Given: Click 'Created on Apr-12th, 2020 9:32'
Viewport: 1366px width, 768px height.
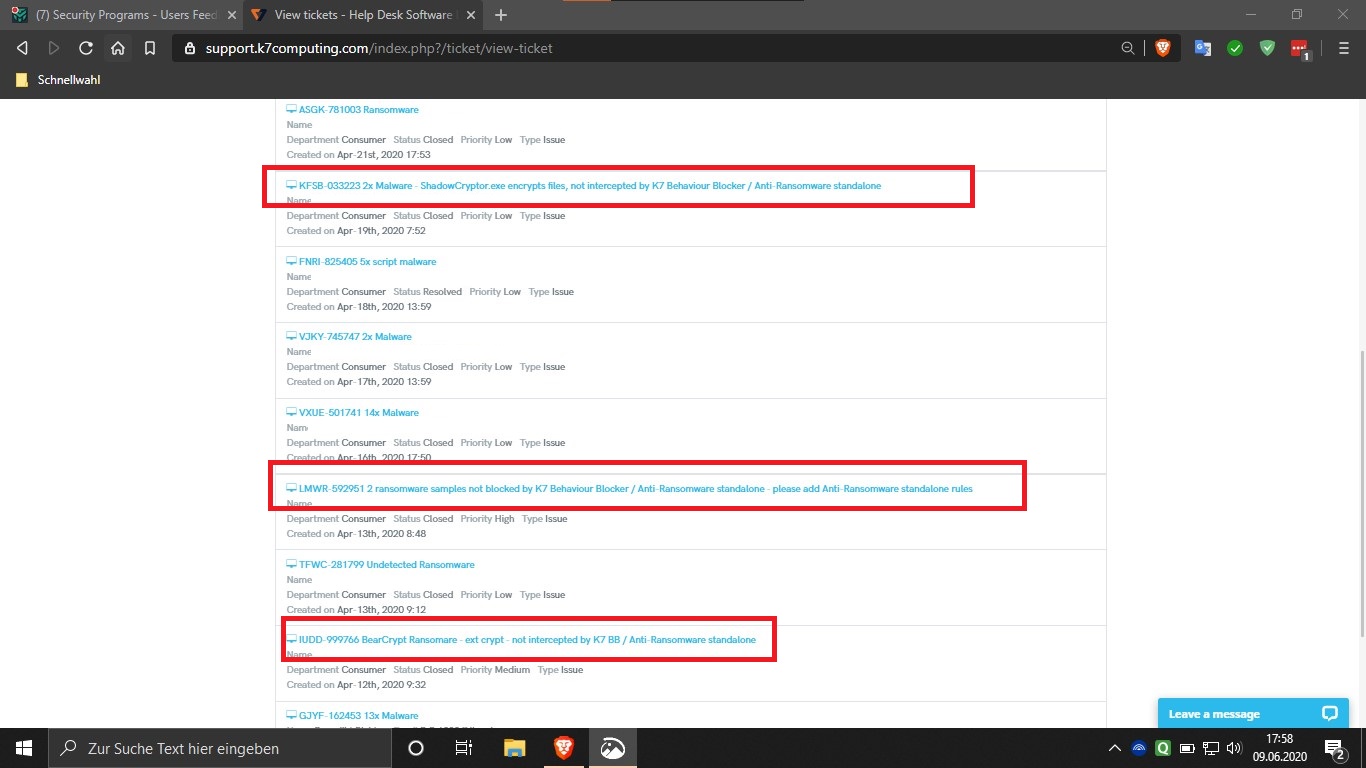Looking at the screenshot, I should pyautogui.click(x=356, y=685).
